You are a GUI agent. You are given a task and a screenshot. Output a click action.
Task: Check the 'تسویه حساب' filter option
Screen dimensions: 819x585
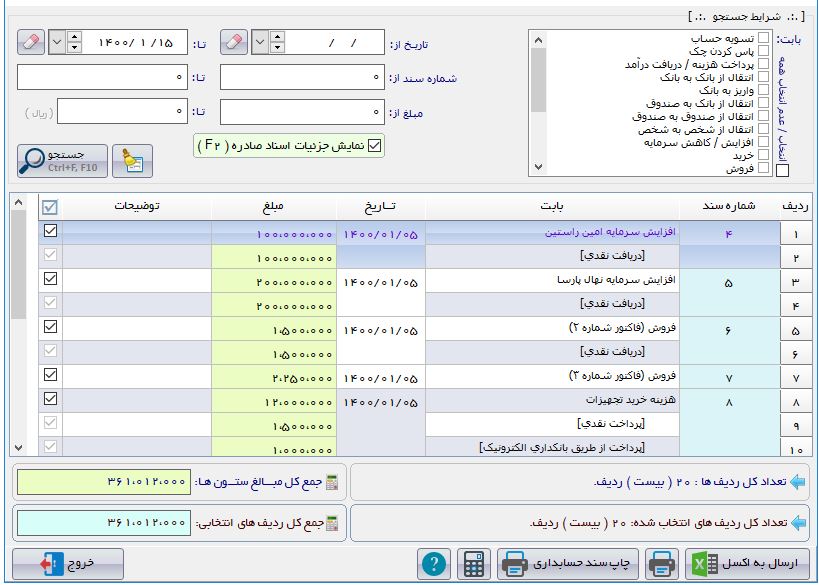(764, 38)
